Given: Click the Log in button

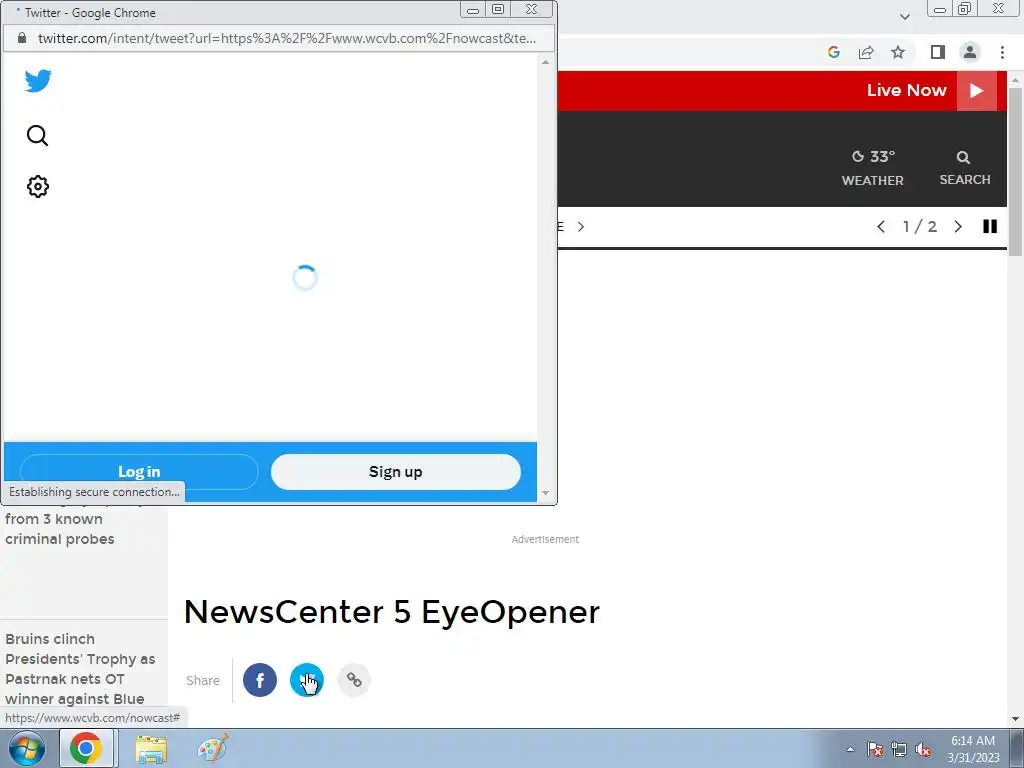Looking at the screenshot, I should pos(139,472).
